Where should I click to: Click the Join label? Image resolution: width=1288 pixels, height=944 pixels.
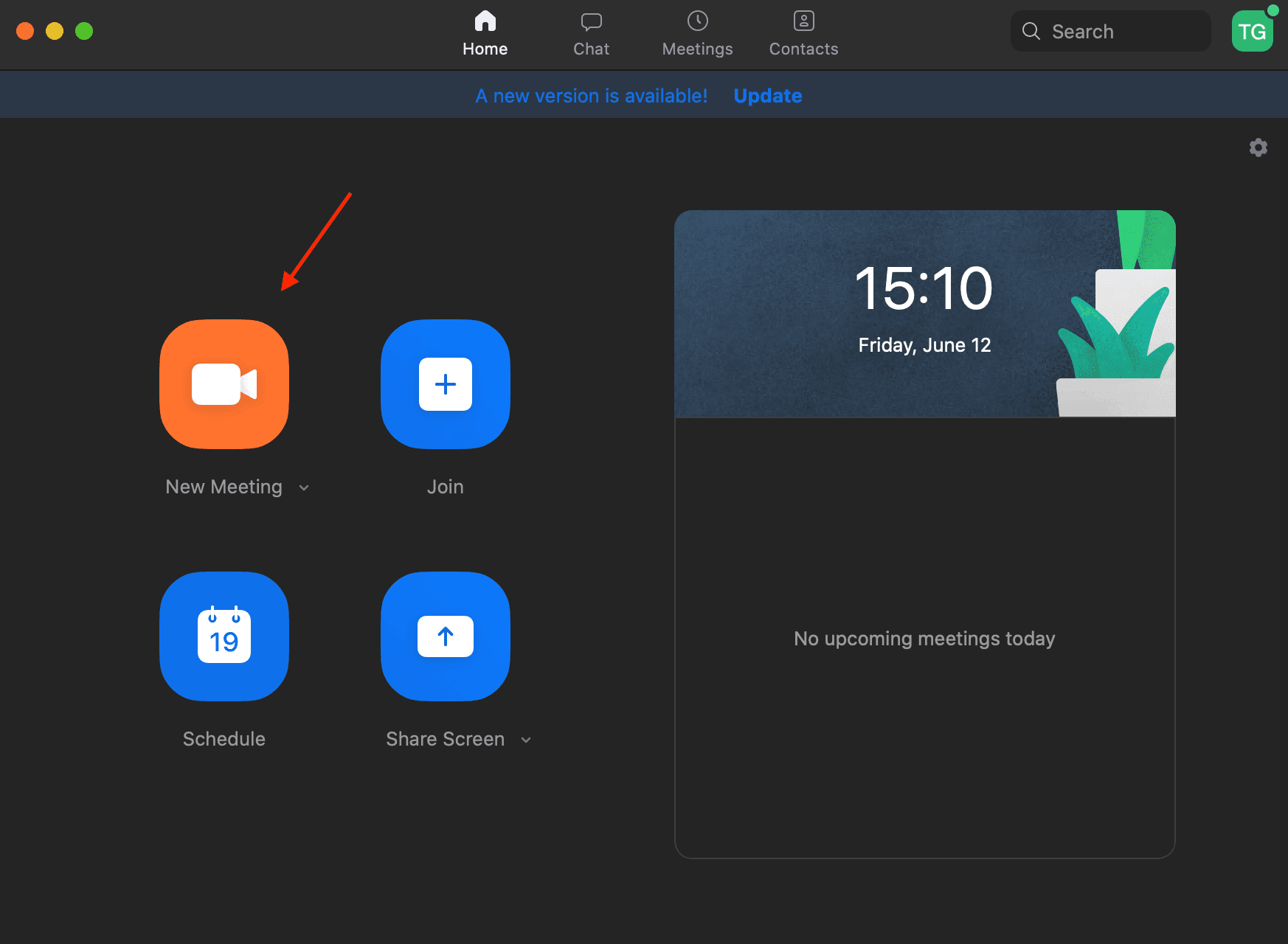[x=446, y=487]
